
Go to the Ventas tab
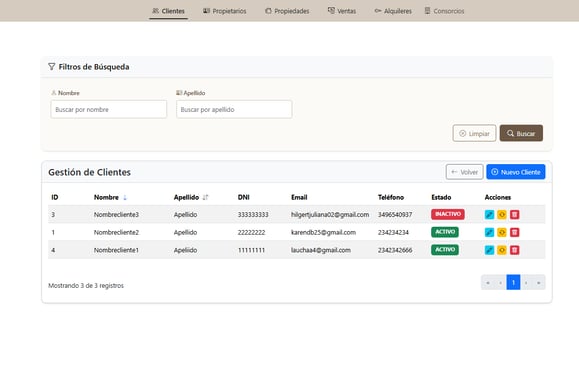(342, 11)
